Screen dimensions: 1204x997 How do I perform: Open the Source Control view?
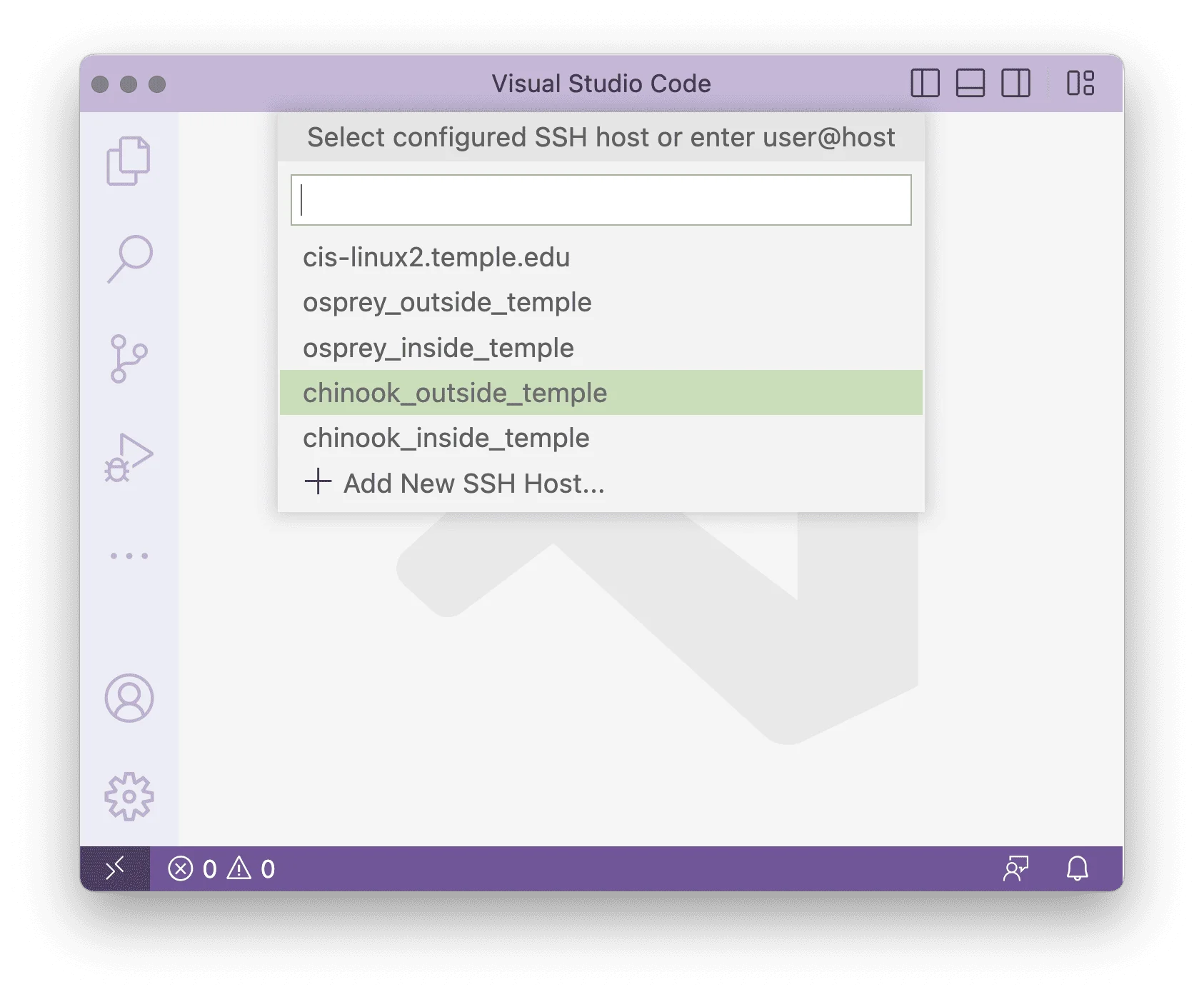click(x=129, y=359)
